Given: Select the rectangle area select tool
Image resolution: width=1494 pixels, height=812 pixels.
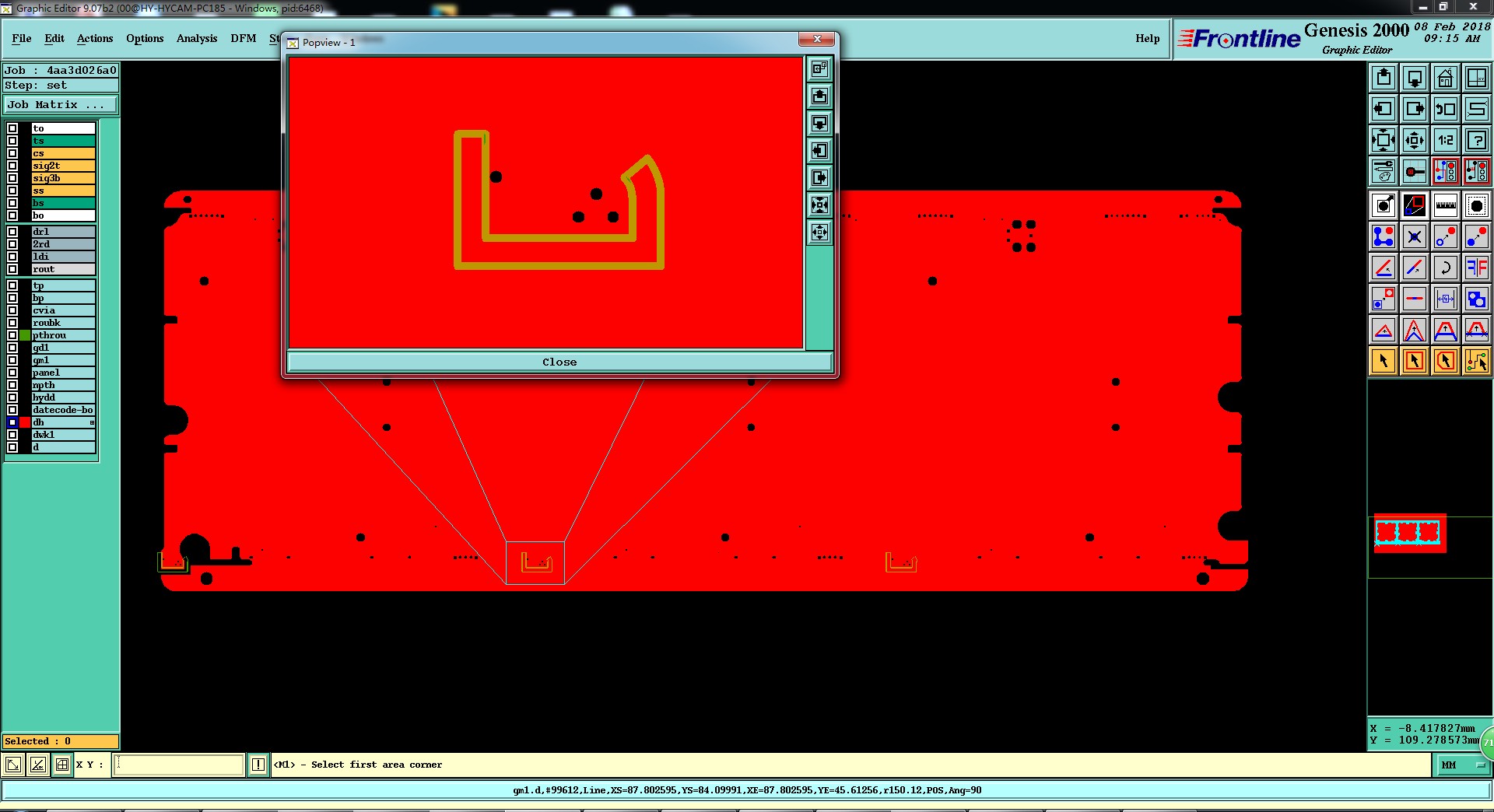Looking at the screenshot, I should tap(1415, 361).
